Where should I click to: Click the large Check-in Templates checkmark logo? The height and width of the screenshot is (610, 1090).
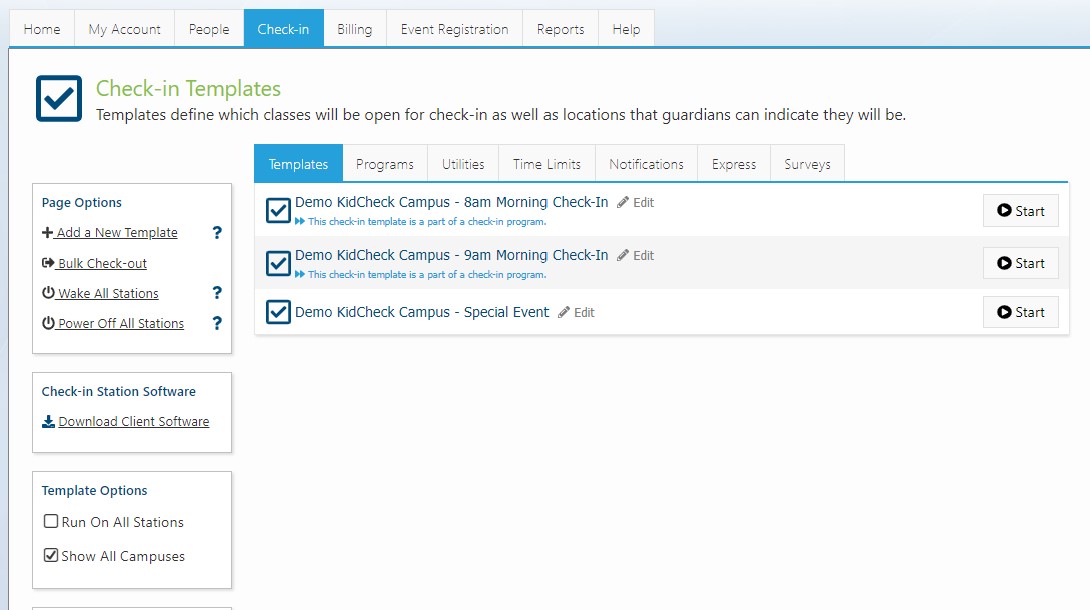(58, 98)
